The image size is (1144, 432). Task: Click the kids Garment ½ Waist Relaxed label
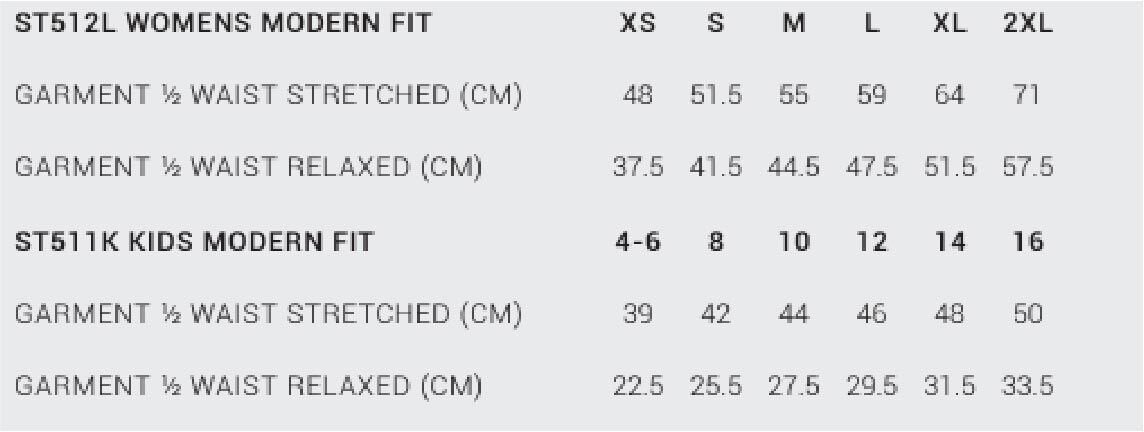[x=248, y=386]
